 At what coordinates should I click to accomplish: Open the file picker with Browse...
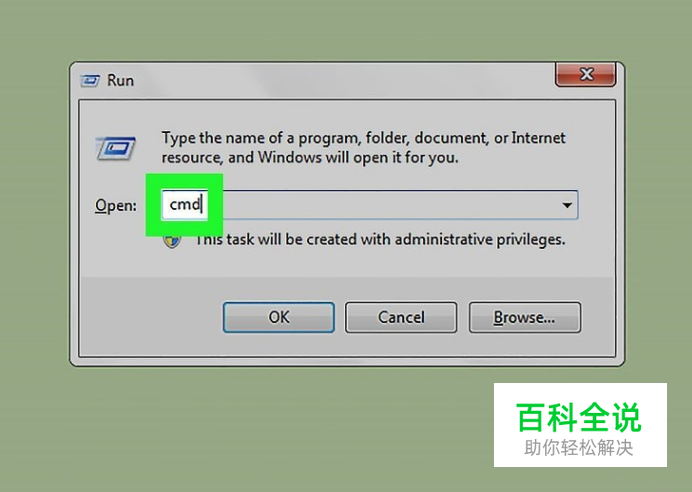pyautogui.click(x=525, y=317)
